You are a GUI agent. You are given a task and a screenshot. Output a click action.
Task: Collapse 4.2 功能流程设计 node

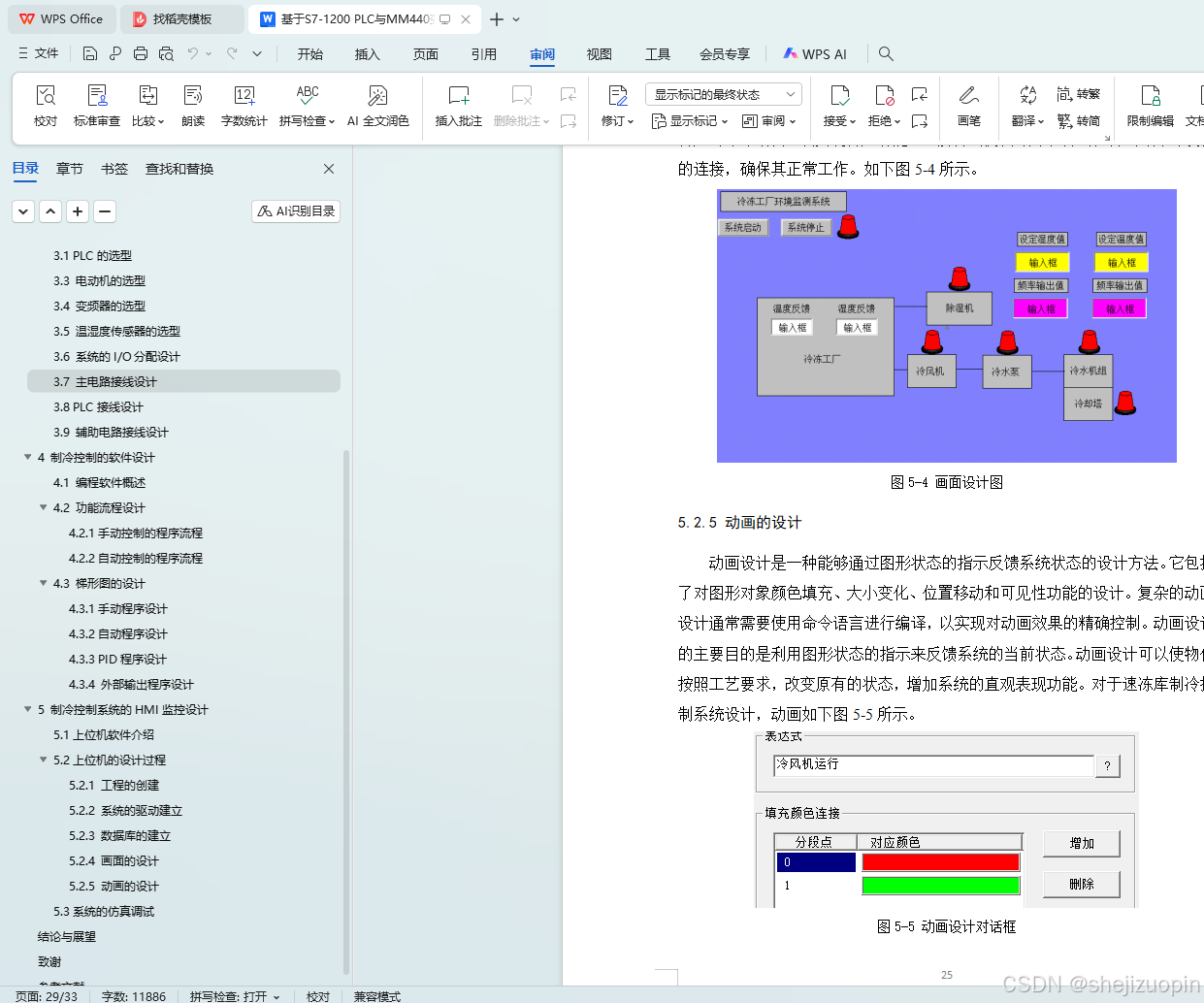[x=43, y=507]
